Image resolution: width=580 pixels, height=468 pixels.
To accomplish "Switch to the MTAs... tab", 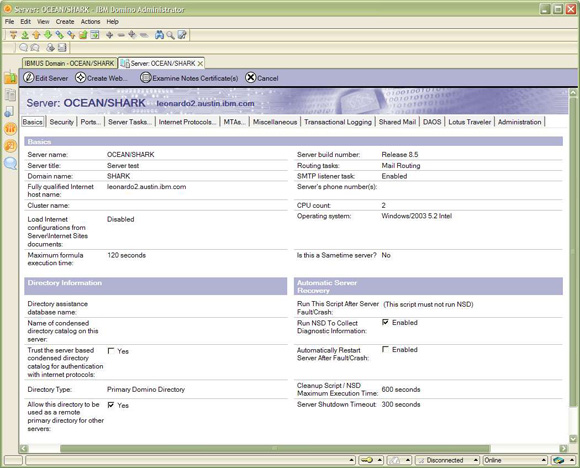I will 235,122.
